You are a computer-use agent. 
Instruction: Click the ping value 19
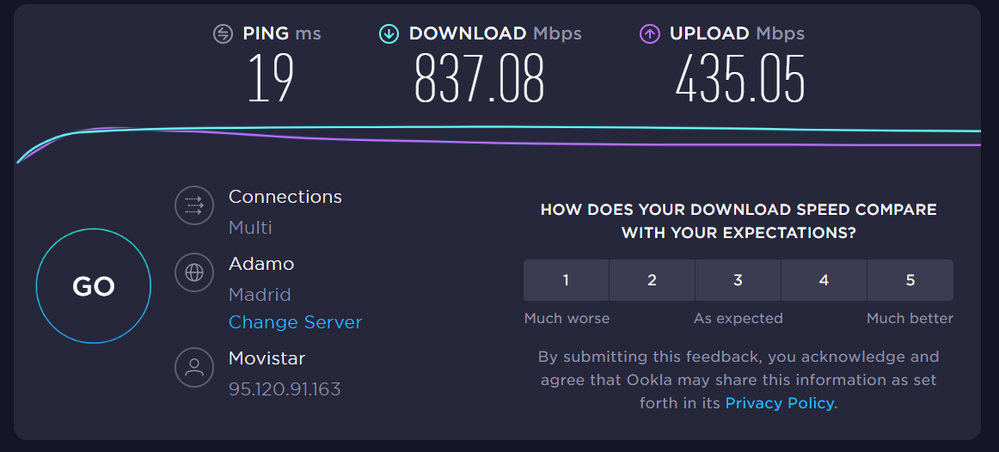[271, 80]
